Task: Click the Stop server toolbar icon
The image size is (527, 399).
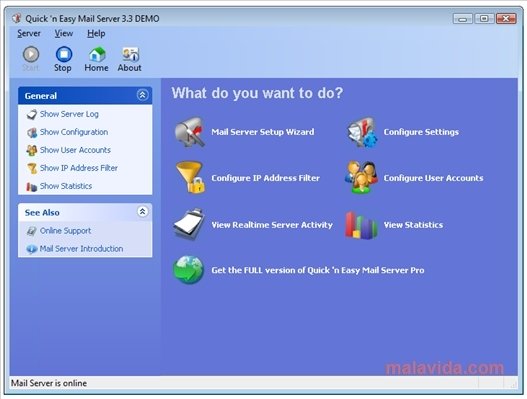Action: 64,54
